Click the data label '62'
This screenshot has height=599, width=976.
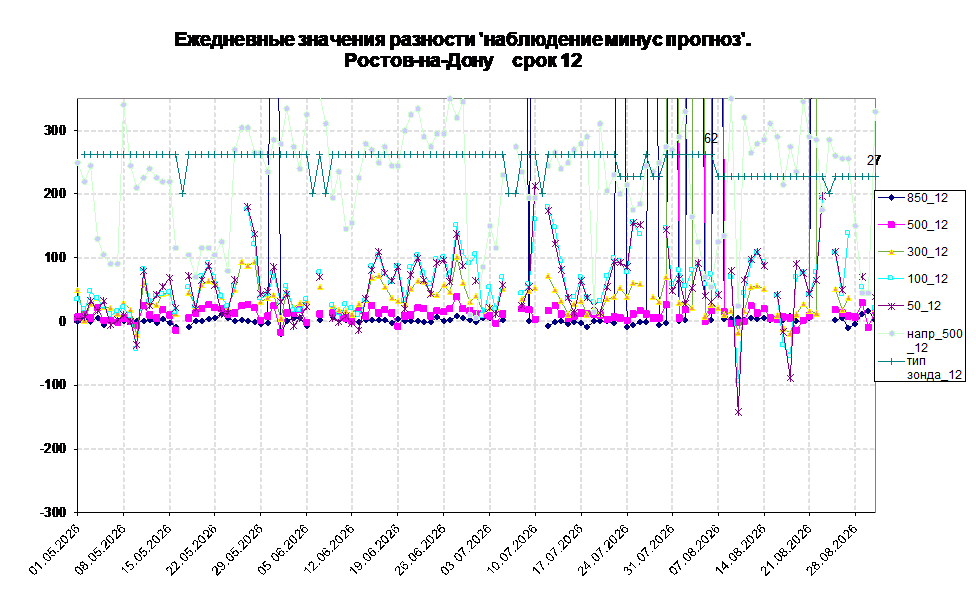(711, 138)
